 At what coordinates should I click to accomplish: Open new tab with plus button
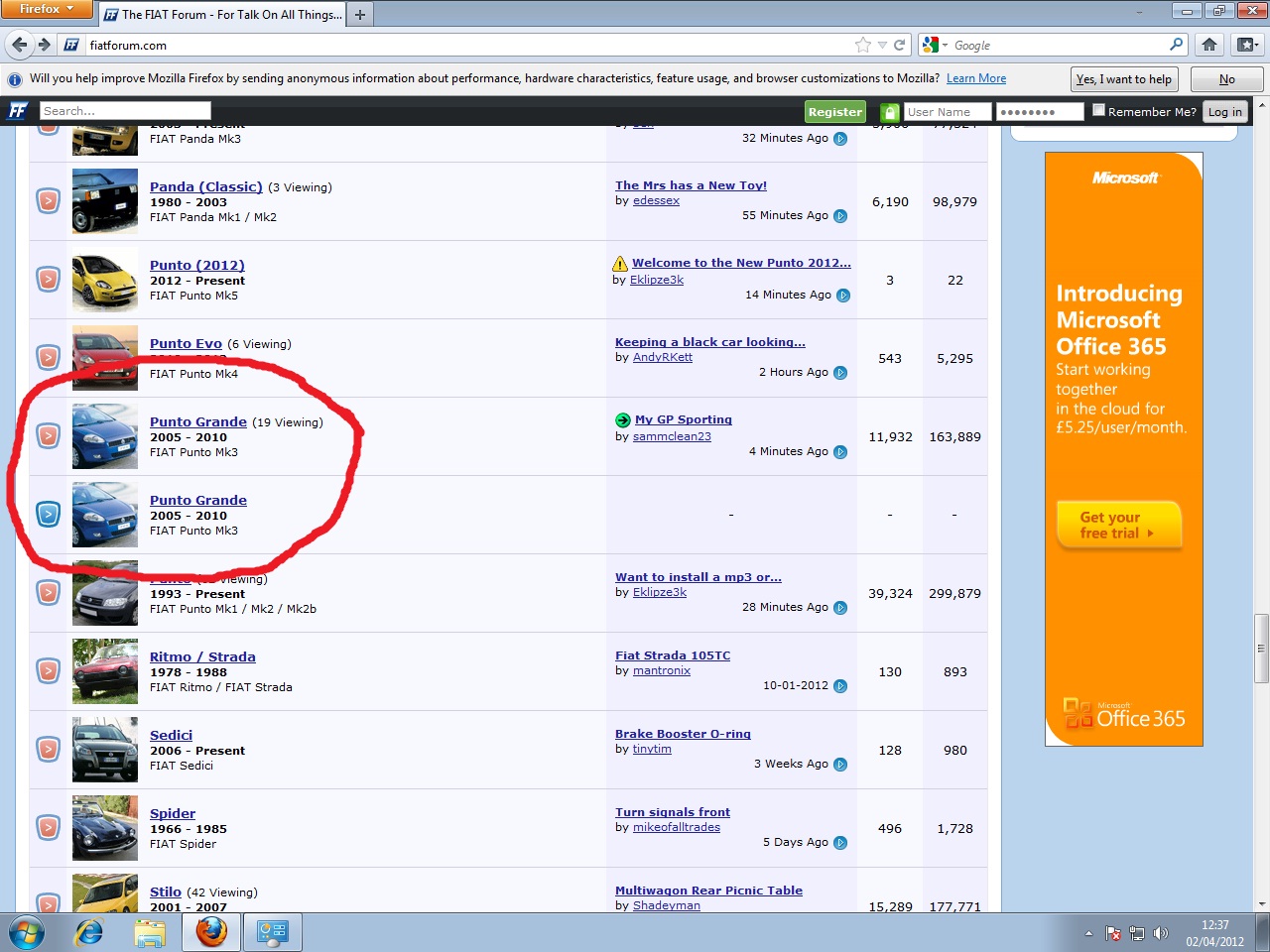tap(360, 14)
